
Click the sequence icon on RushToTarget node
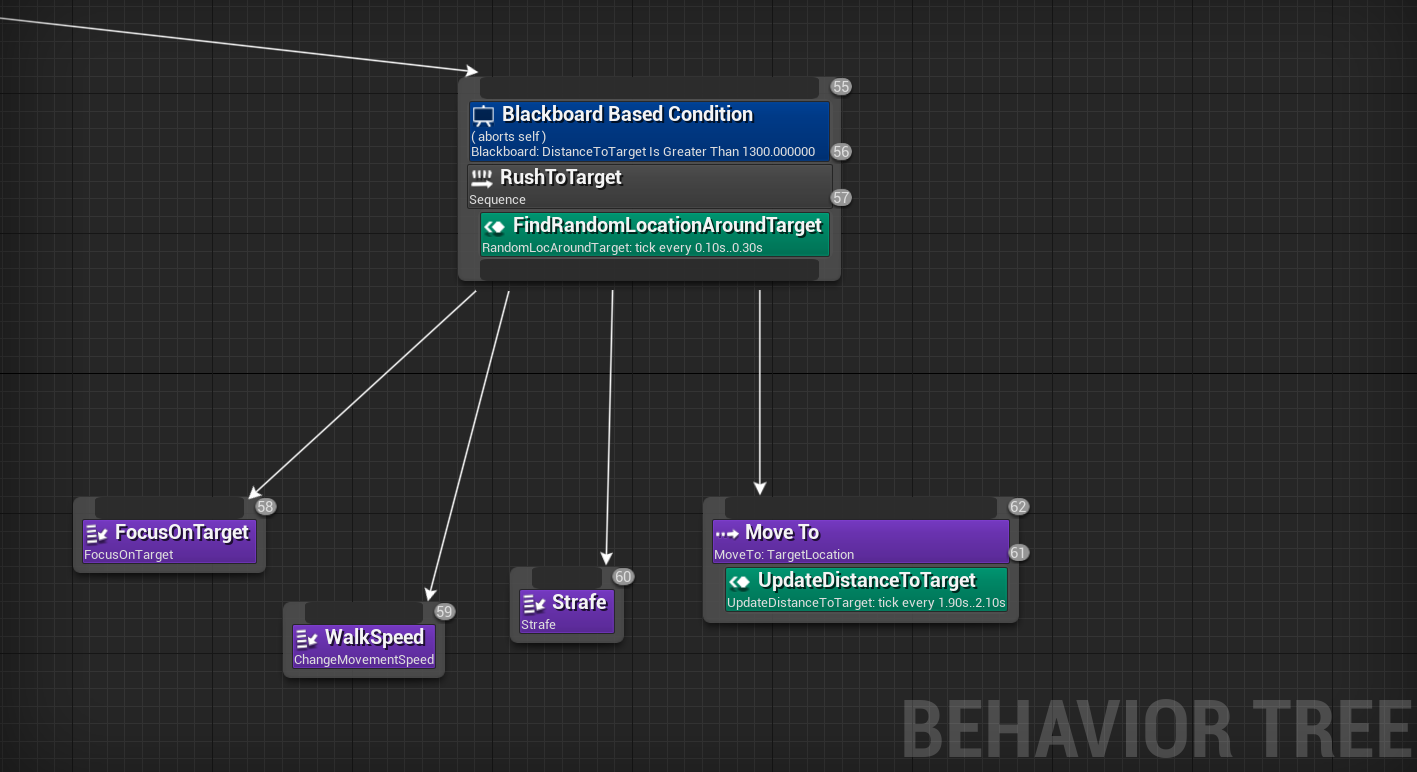(483, 177)
